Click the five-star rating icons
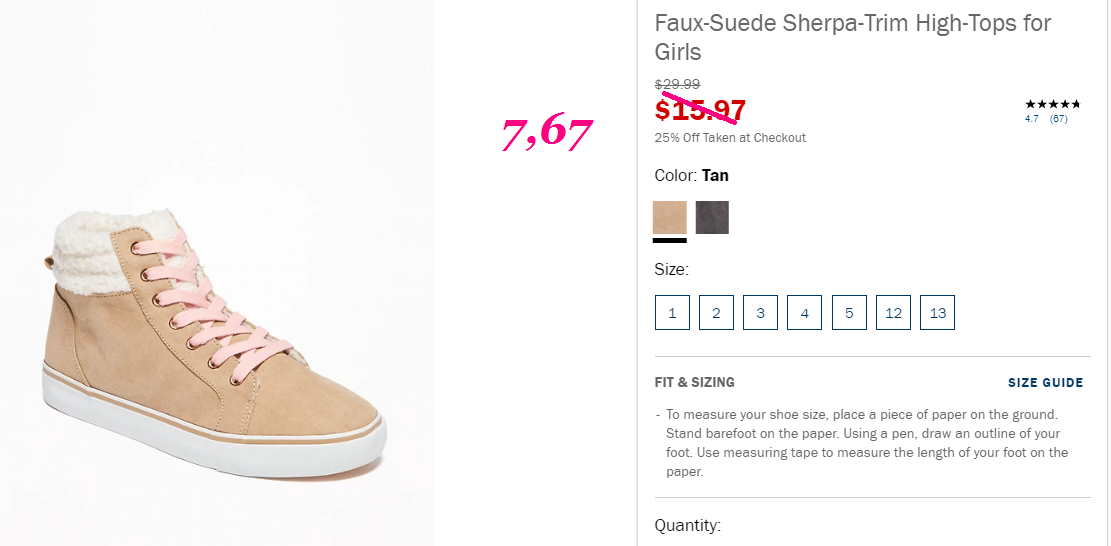 (1052, 104)
